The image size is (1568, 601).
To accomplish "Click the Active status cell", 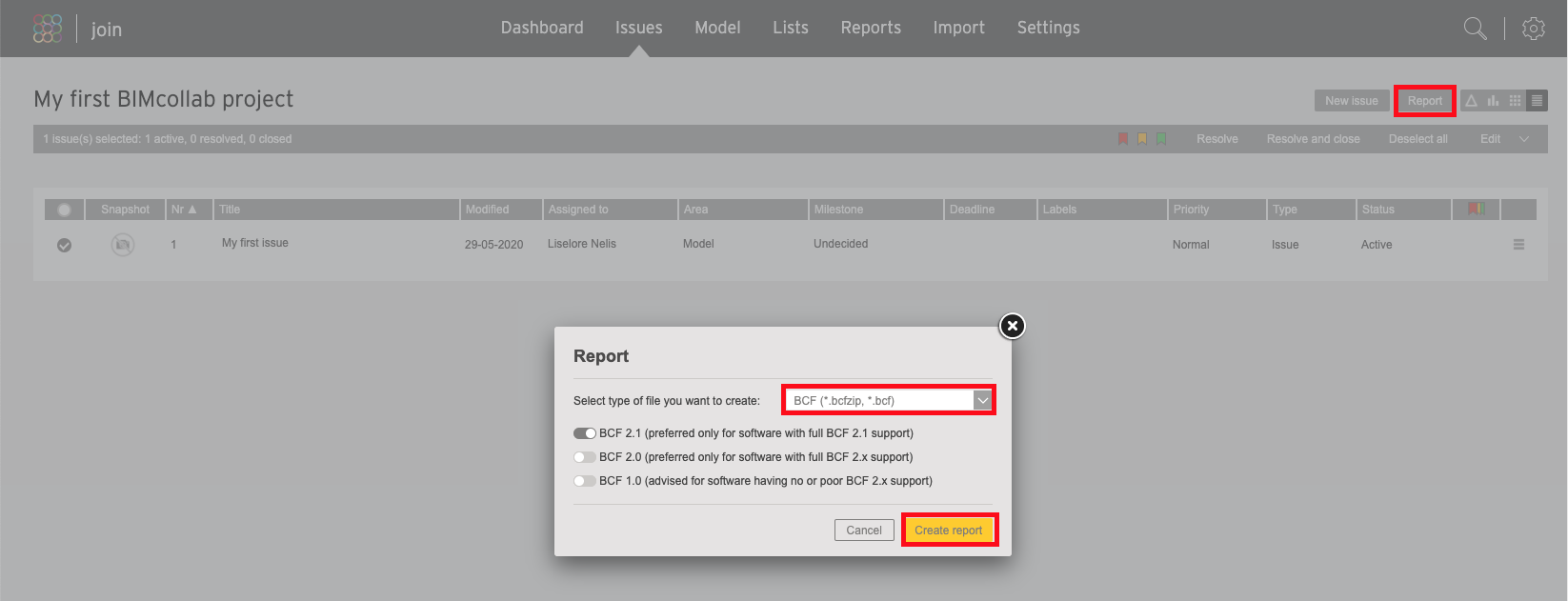I will coord(1377,245).
